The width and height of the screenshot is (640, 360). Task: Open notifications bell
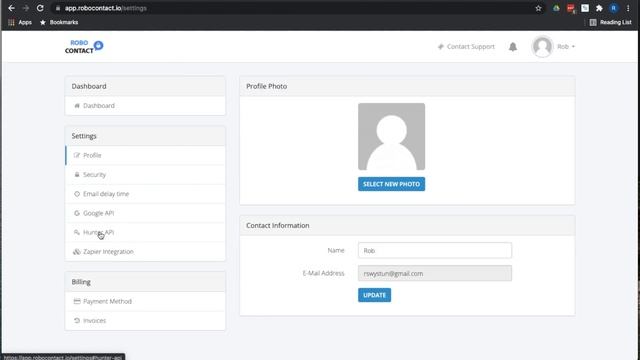coord(513,47)
